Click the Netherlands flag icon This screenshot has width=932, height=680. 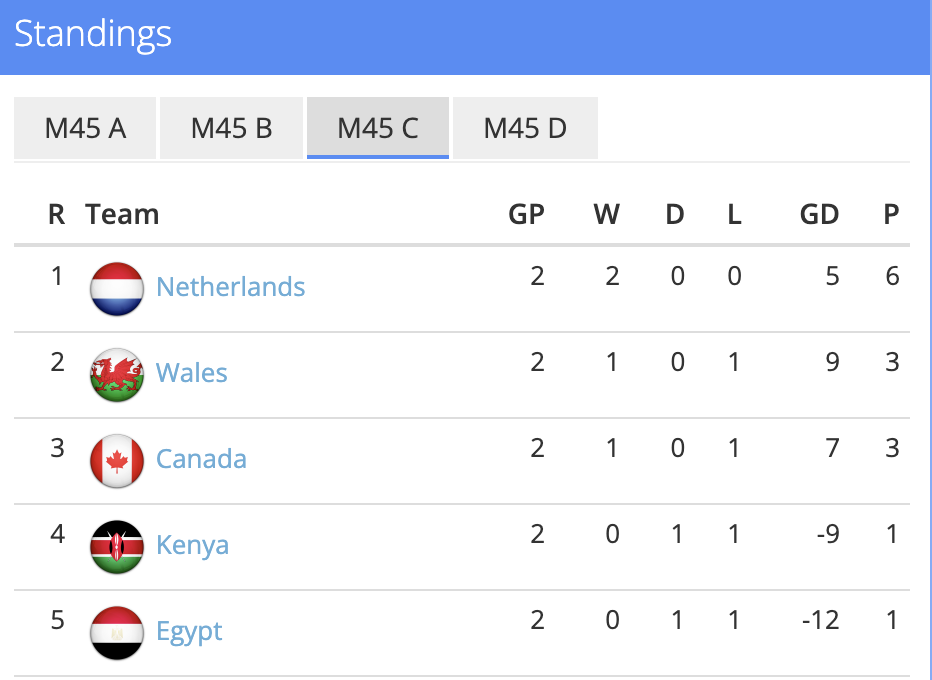116,289
